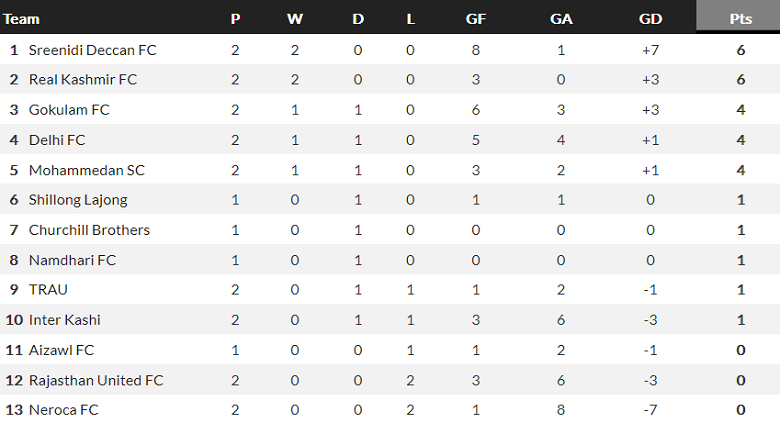Click Churchill Brothers team name

click(x=89, y=230)
